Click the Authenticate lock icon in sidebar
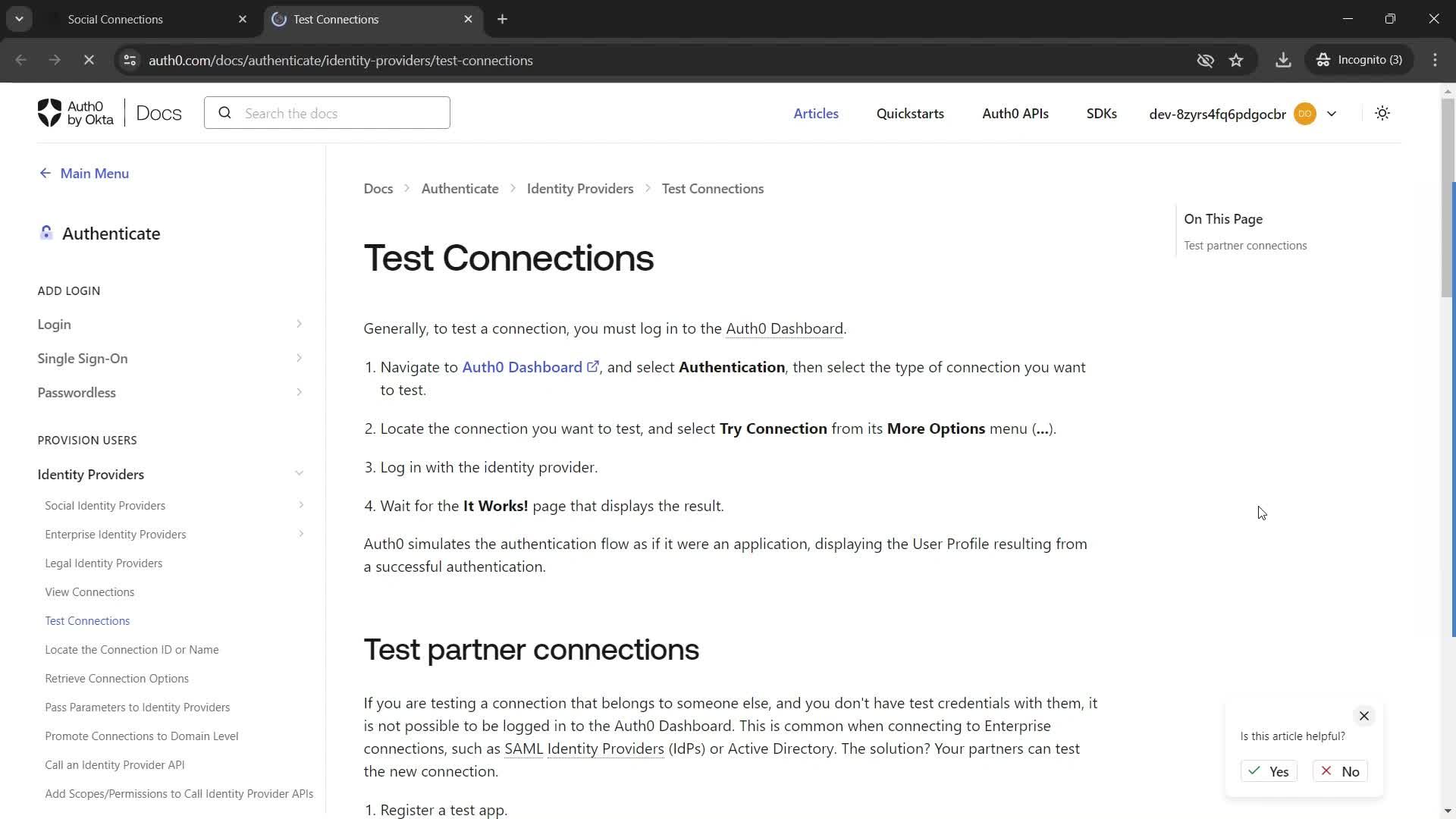 coord(46,233)
